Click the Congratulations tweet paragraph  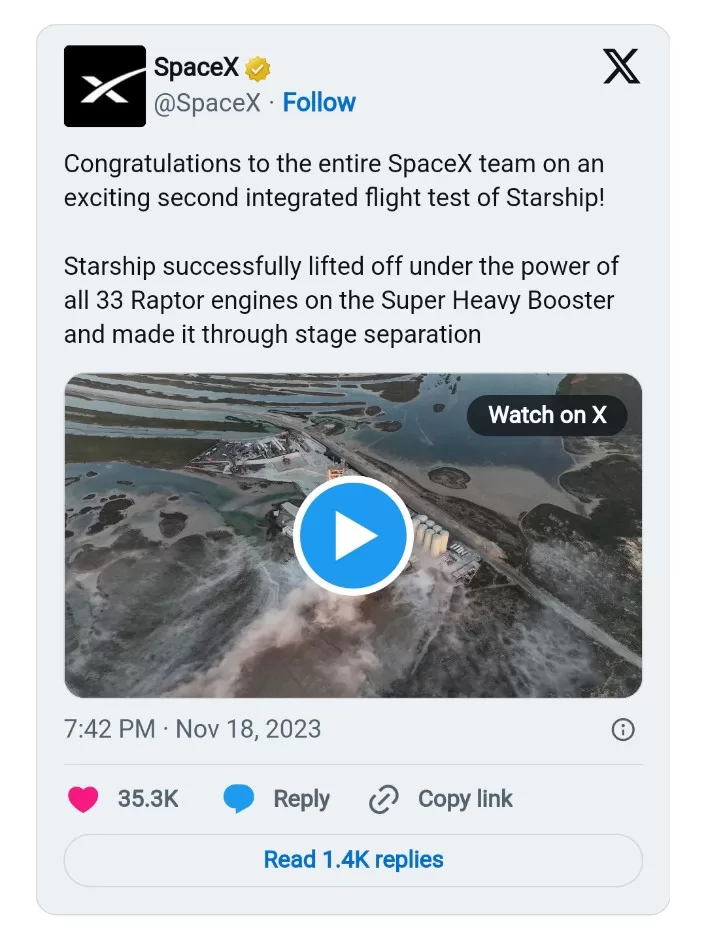coord(334,180)
